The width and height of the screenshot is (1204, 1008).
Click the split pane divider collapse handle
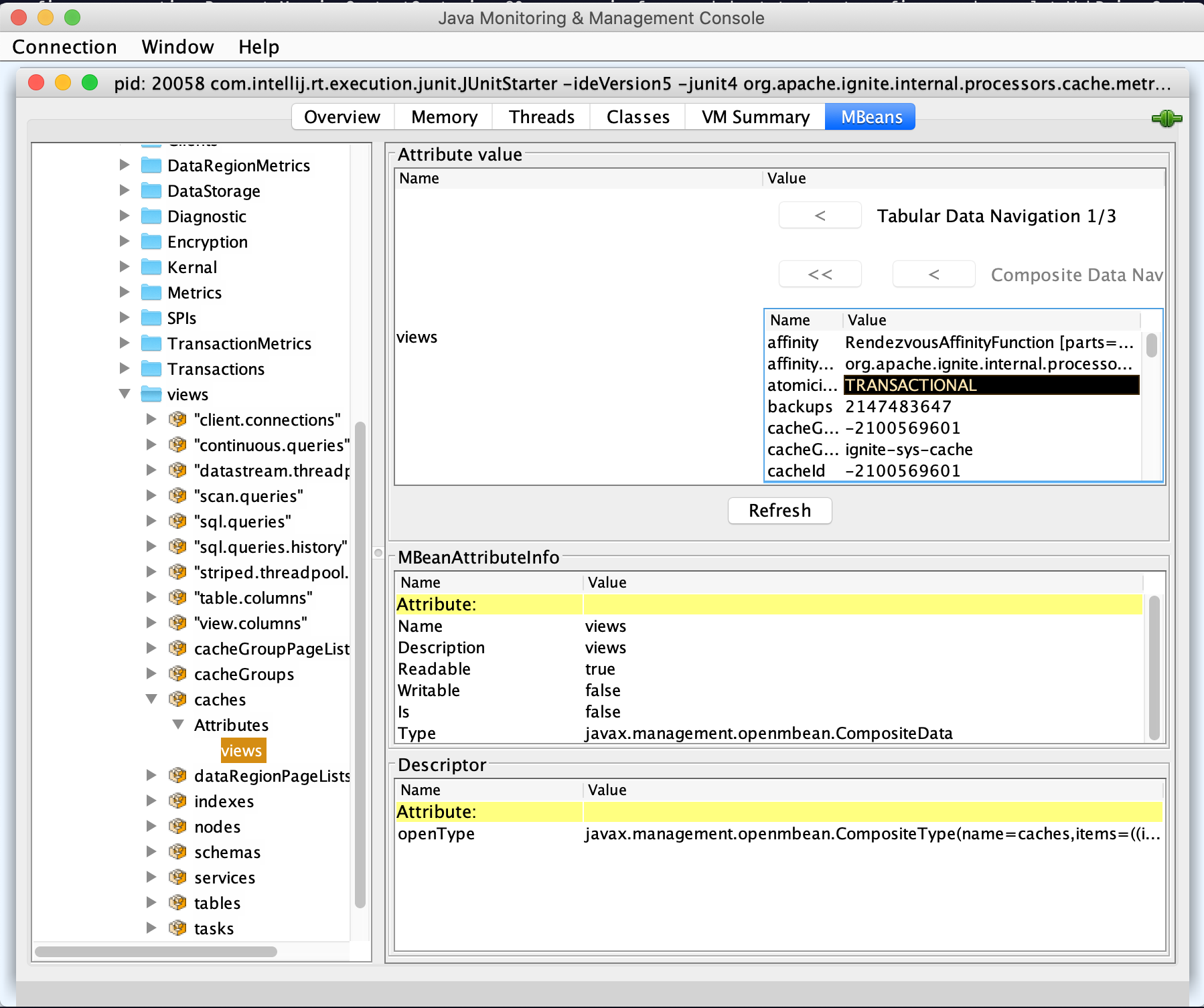[378, 553]
